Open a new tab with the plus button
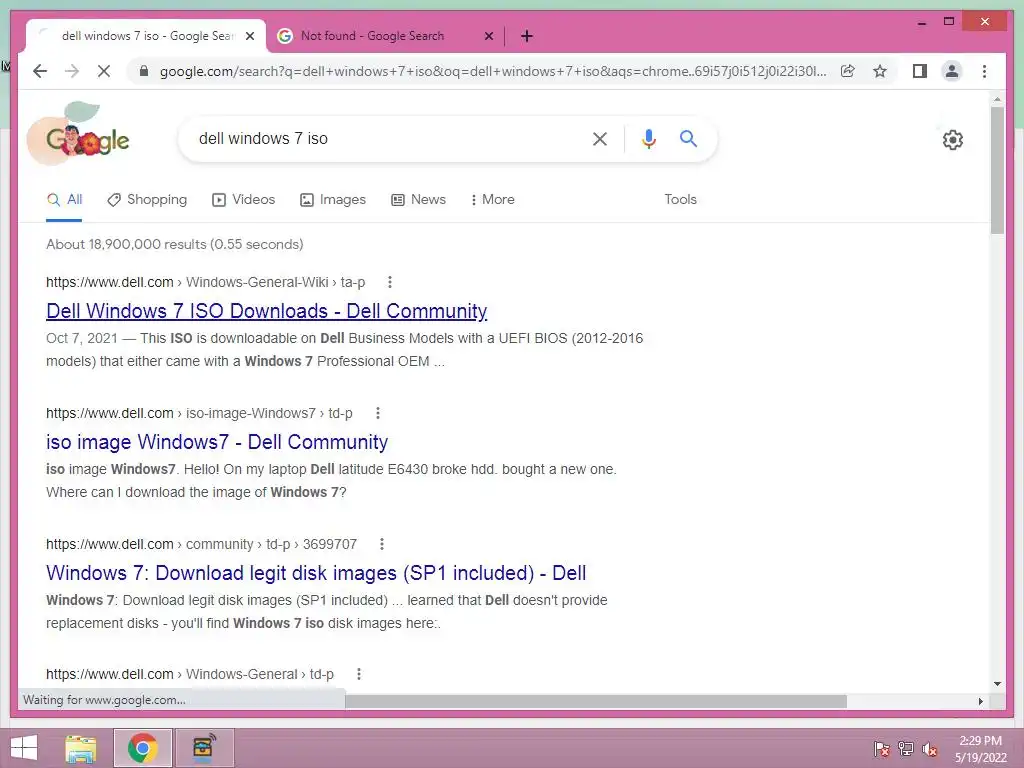 point(527,36)
